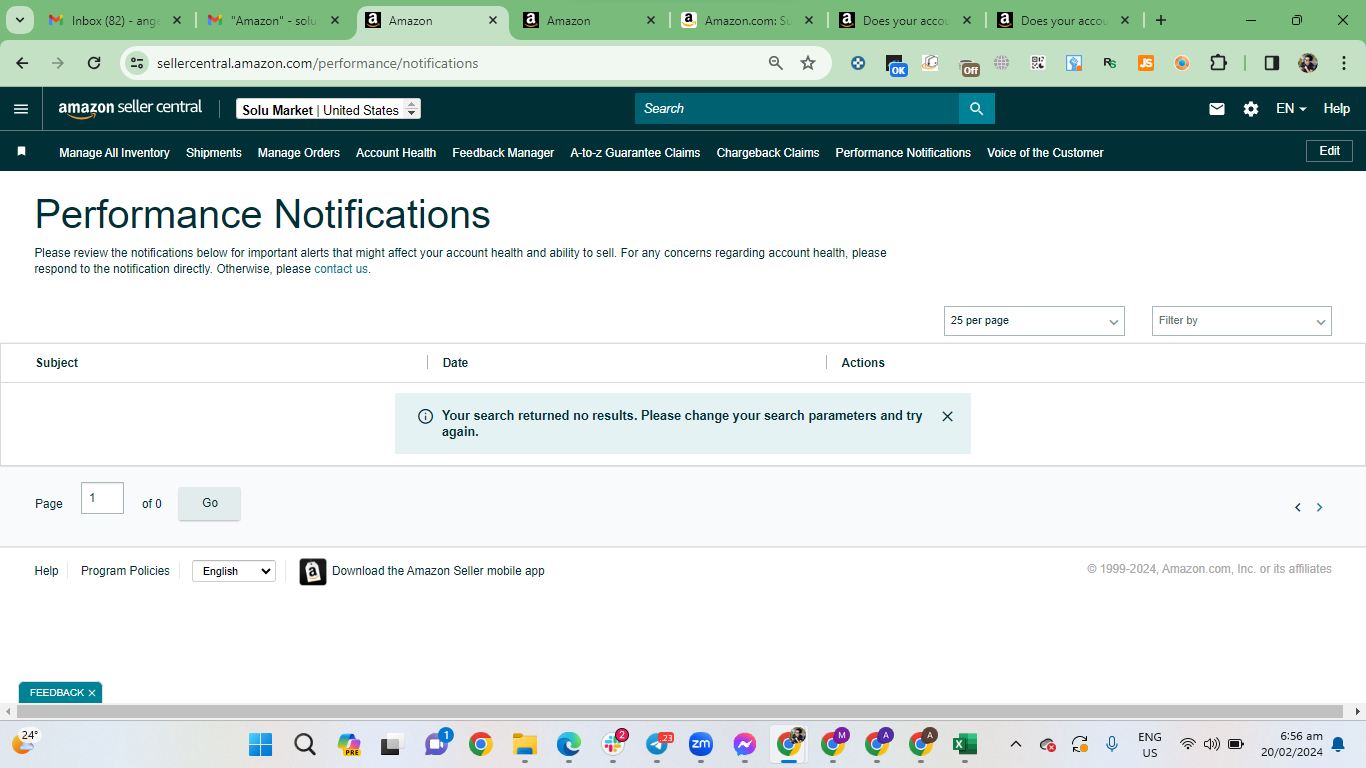Click the page number input box
The image size is (1366, 768).
[102, 498]
